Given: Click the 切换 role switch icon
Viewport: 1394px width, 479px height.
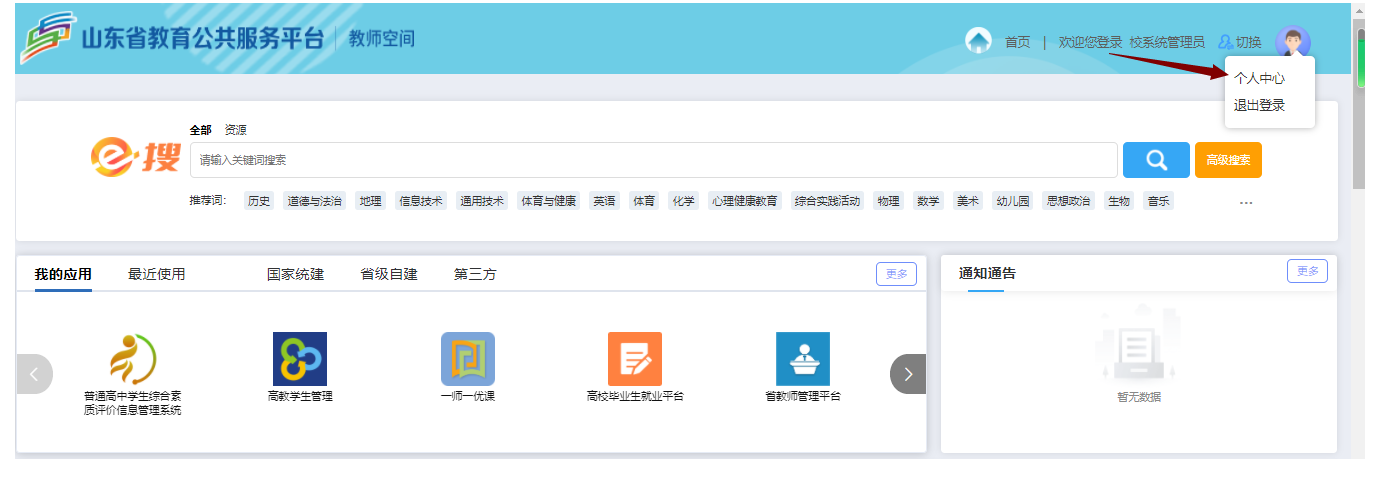Looking at the screenshot, I should 1226,42.
